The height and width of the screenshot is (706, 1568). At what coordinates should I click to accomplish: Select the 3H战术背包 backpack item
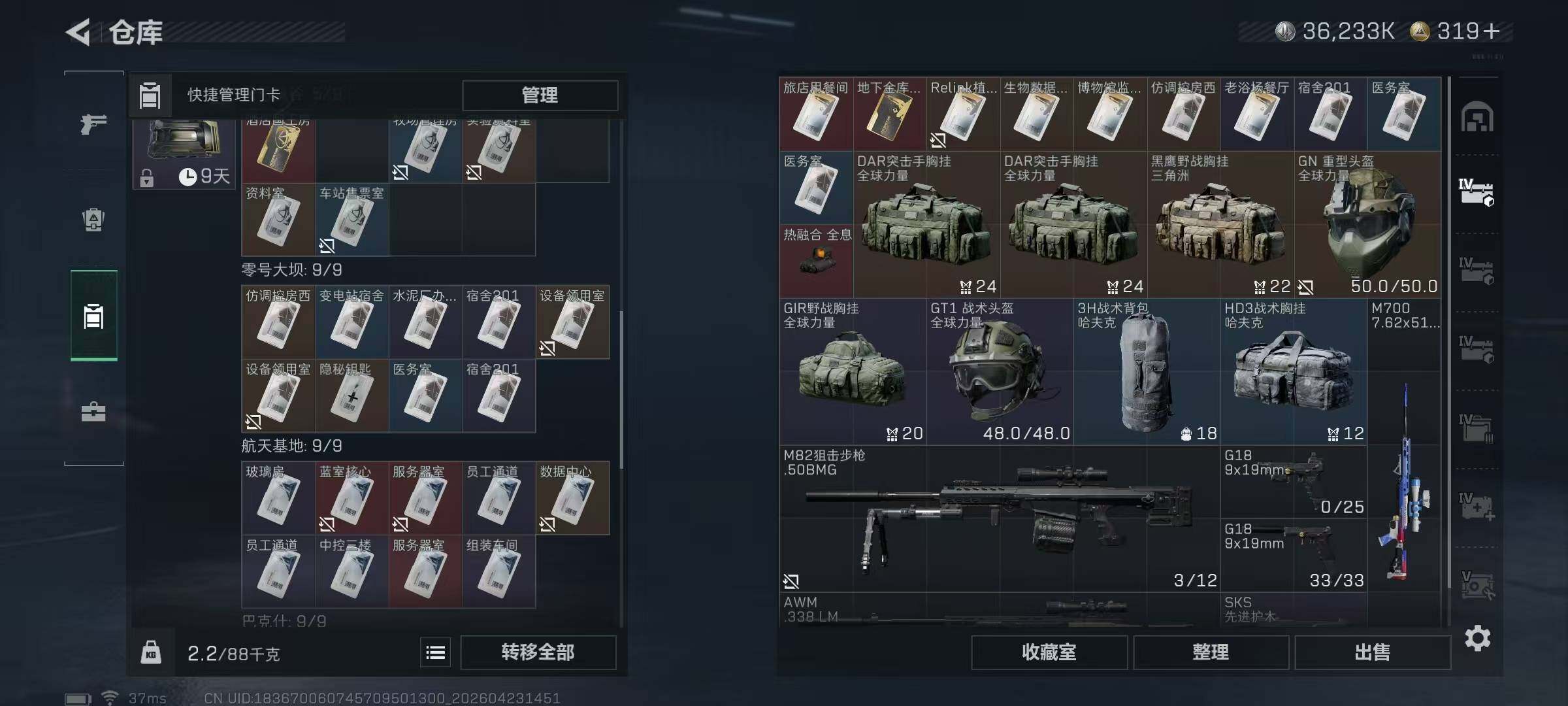pyautogui.click(x=1147, y=372)
